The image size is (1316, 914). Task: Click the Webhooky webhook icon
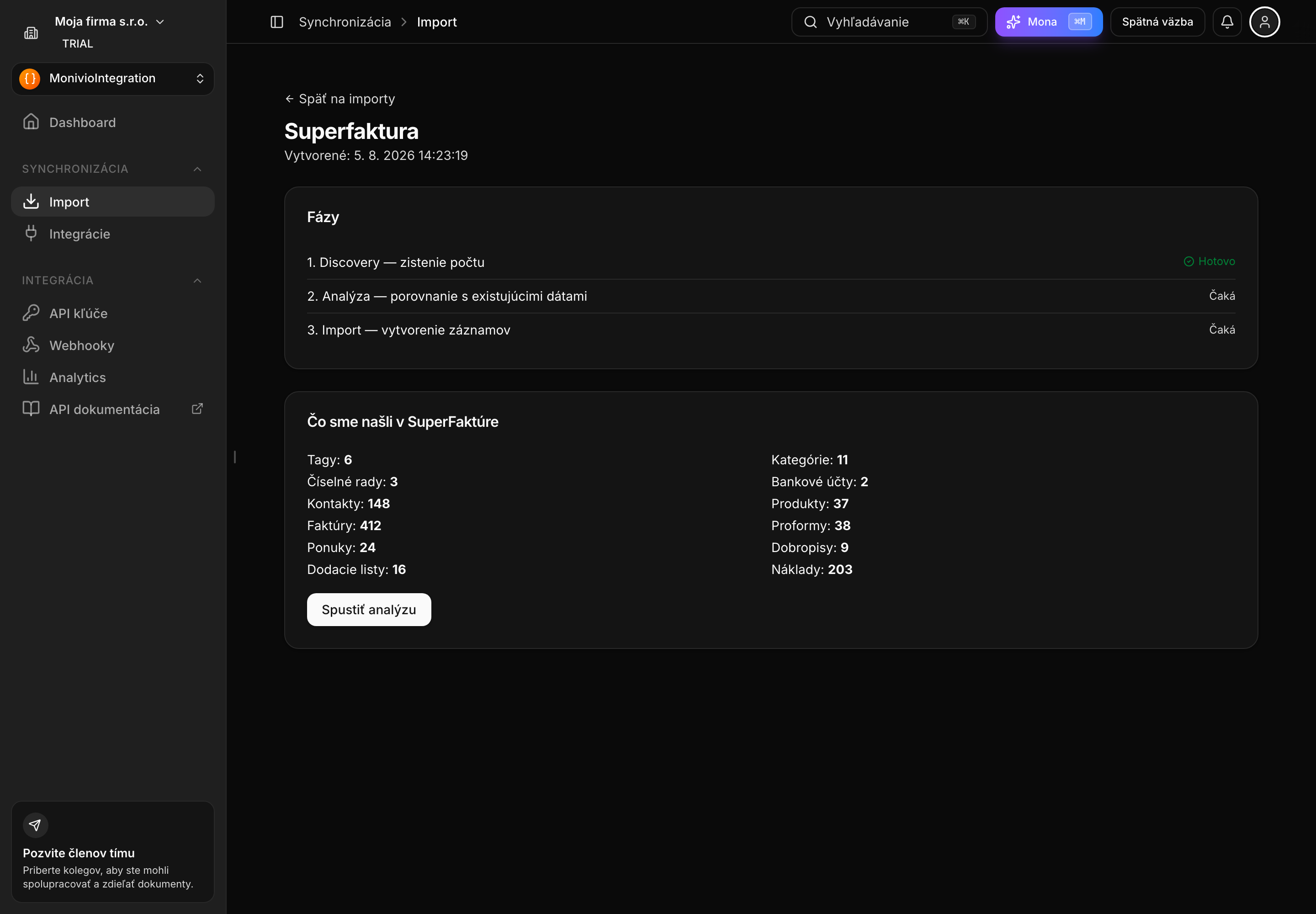[x=31, y=345]
